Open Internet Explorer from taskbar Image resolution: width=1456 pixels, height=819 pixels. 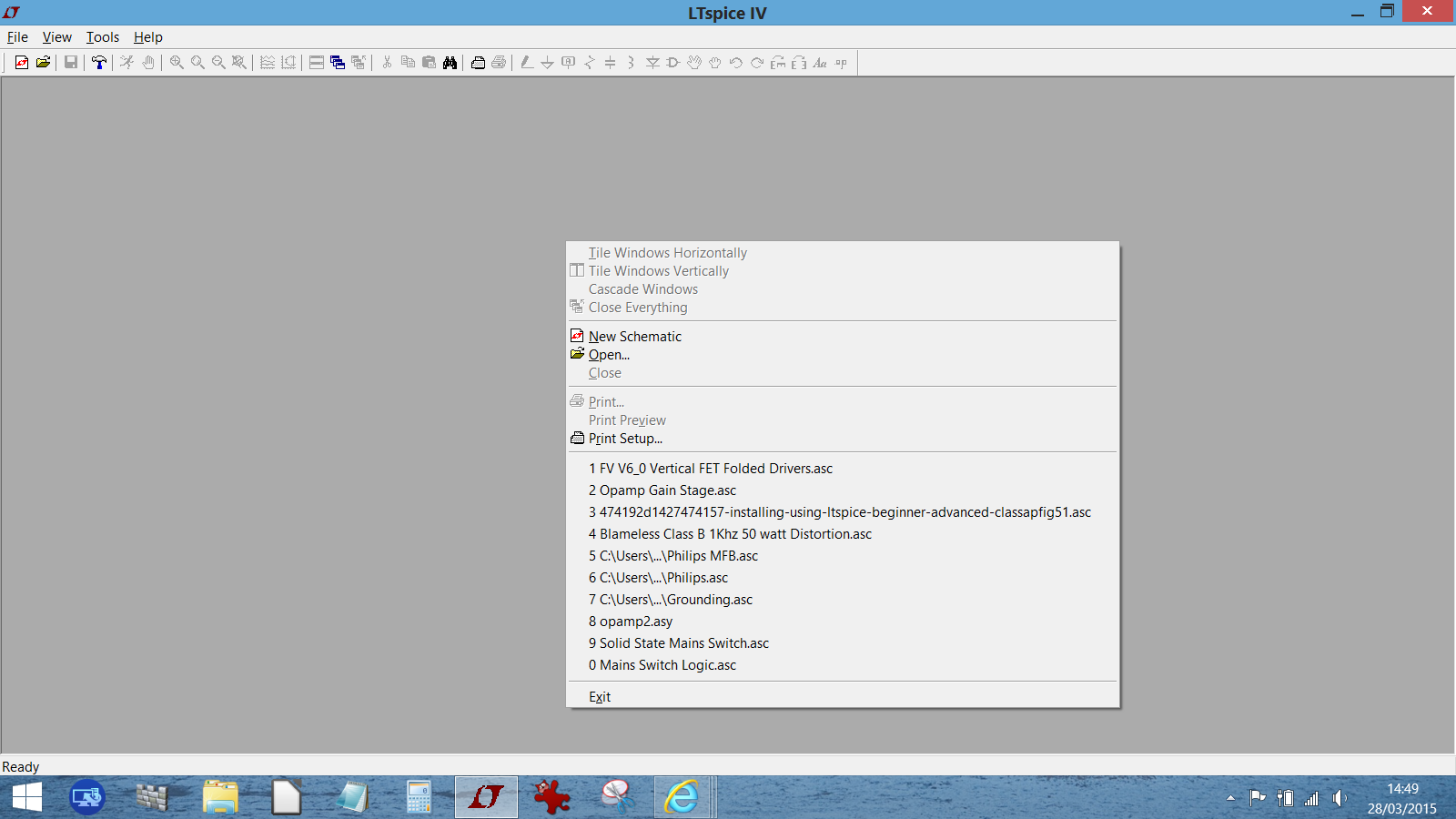pos(682,798)
